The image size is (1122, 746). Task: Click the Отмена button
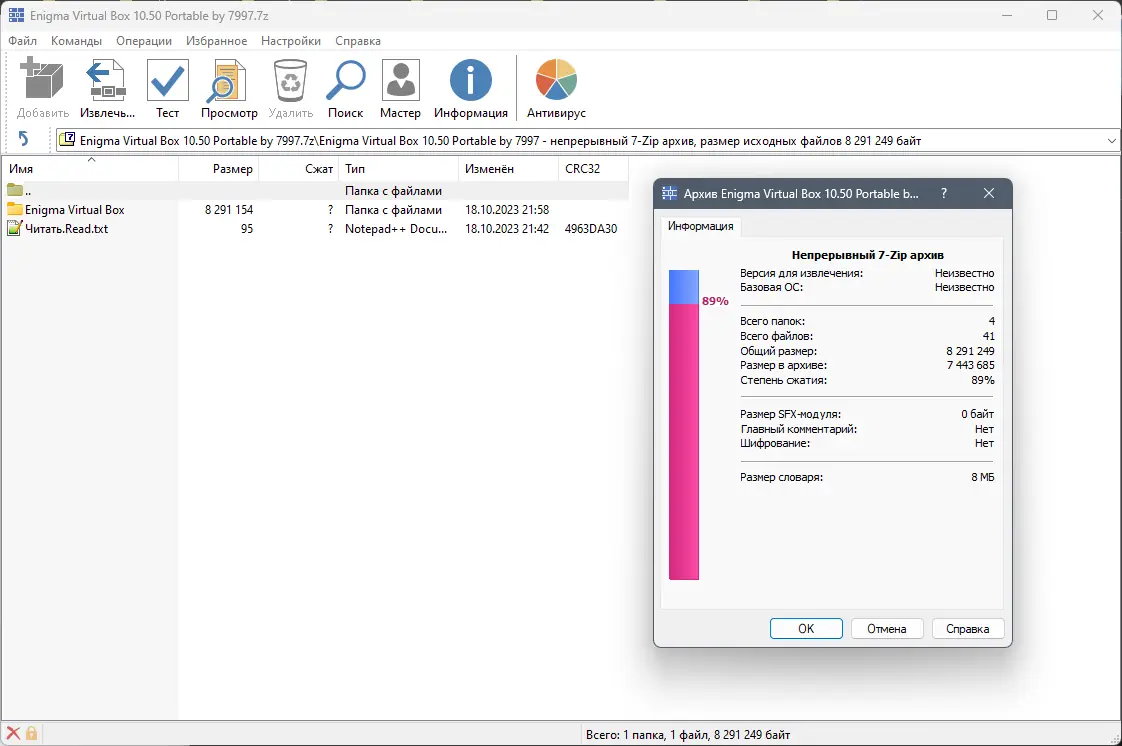[x=887, y=629]
